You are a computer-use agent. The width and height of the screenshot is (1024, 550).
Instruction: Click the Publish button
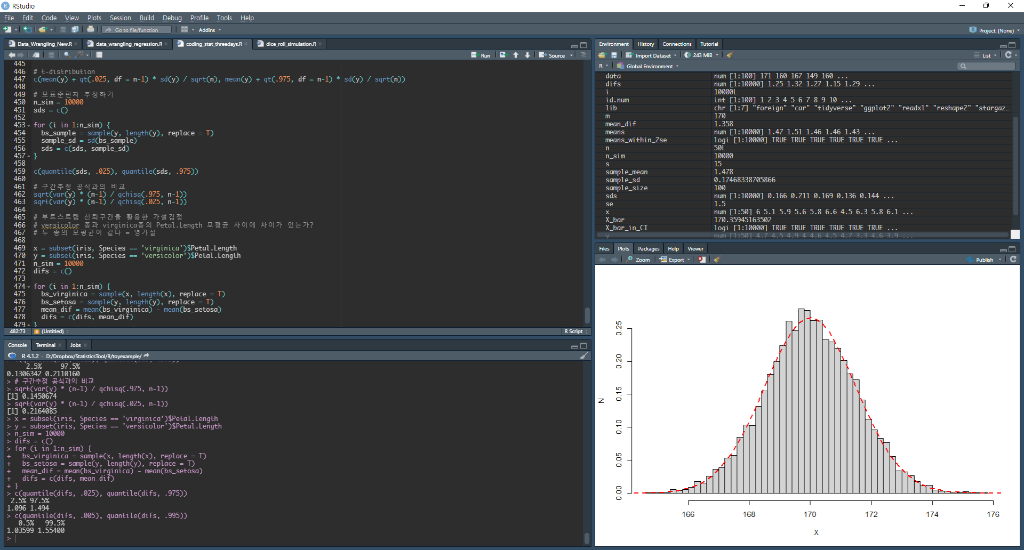(x=980, y=259)
